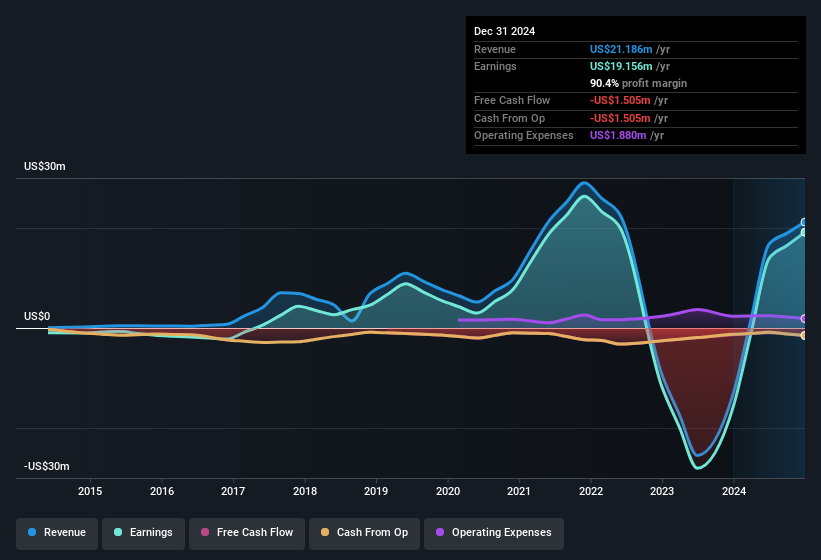Image resolution: width=821 pixels, height=560 pixels.
Task: Click the US$21.186m revenue value
Action: coord(621,49)
